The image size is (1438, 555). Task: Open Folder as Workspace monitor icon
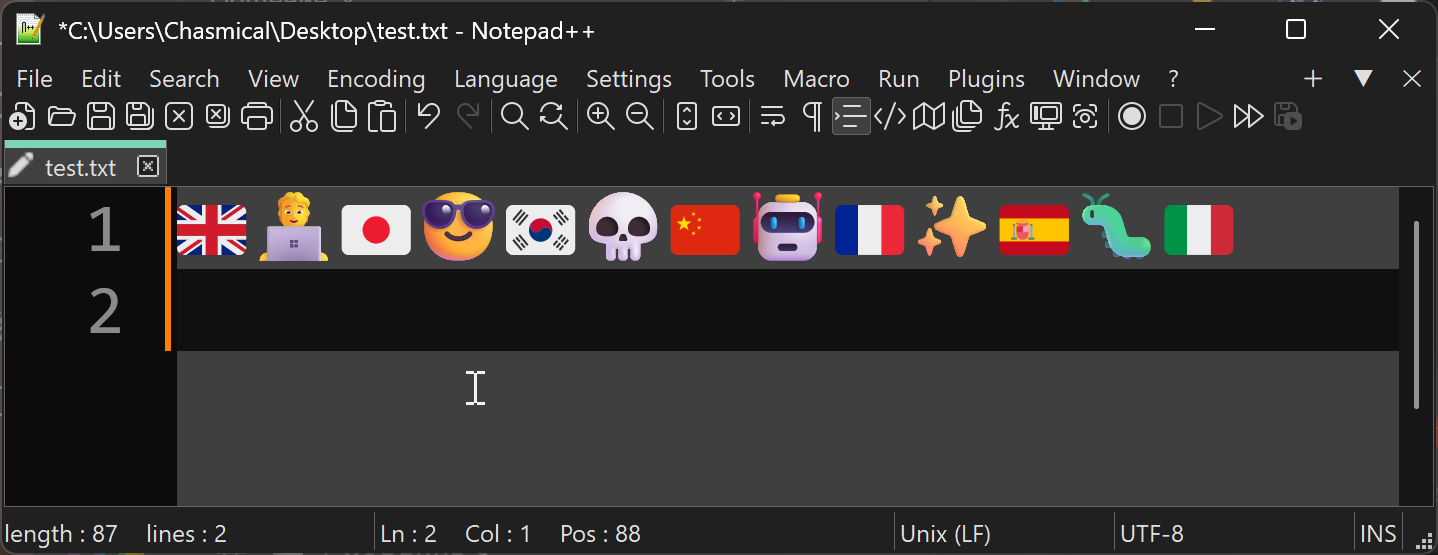pyautogui.click(x=1046, y=117)
